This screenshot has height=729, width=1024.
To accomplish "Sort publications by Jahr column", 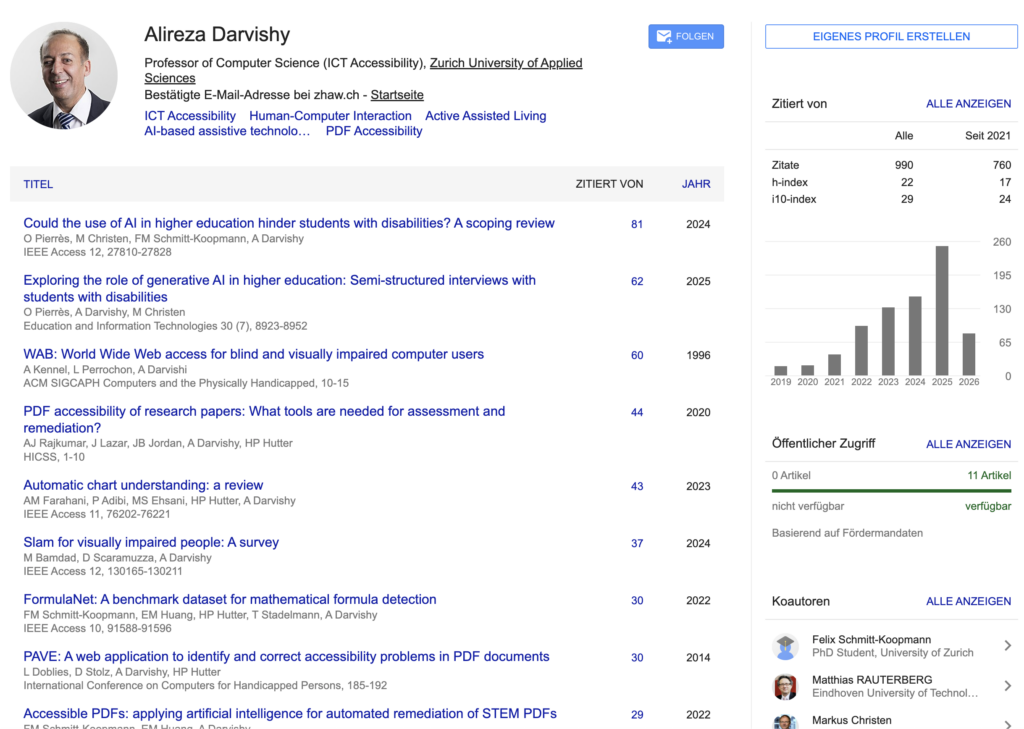I will tap(696, 184).
